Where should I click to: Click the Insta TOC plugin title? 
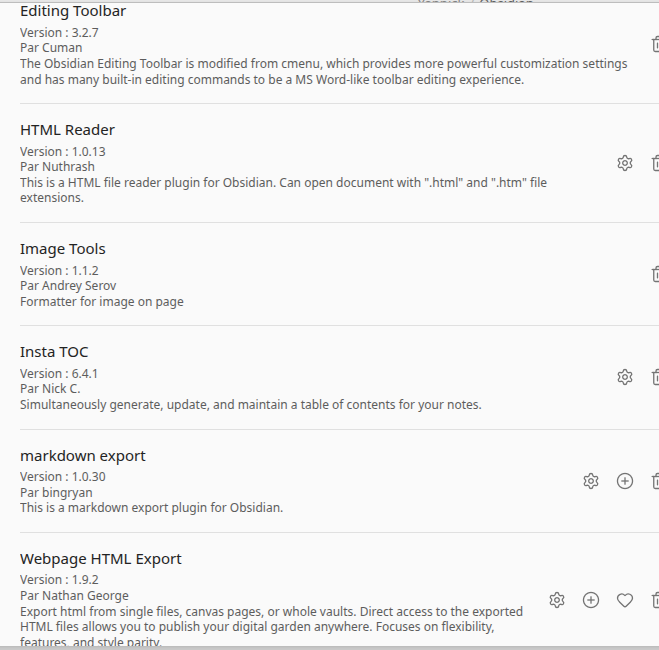coord(55,352)
